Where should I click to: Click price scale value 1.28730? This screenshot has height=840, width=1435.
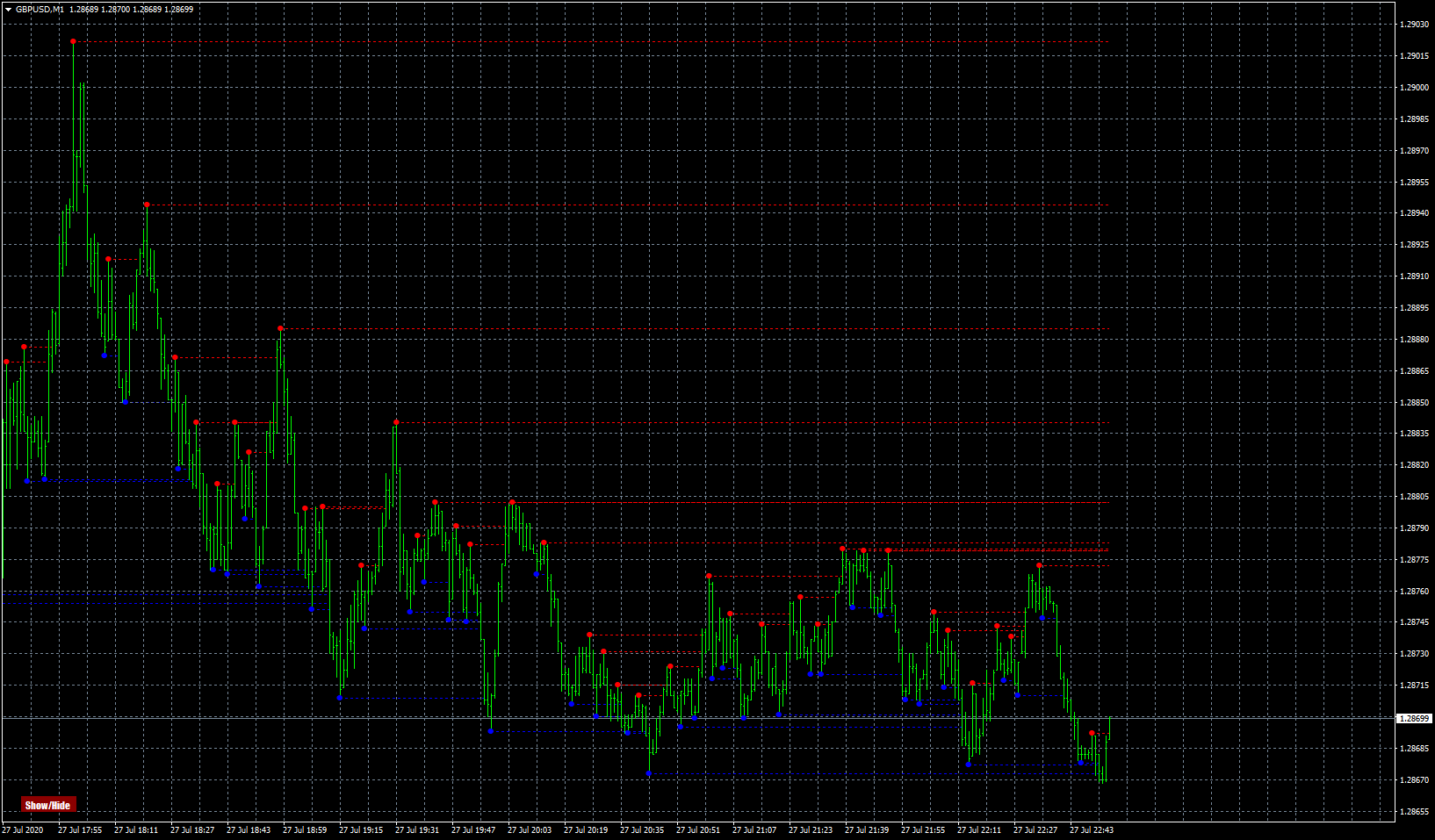[1414, 654]
